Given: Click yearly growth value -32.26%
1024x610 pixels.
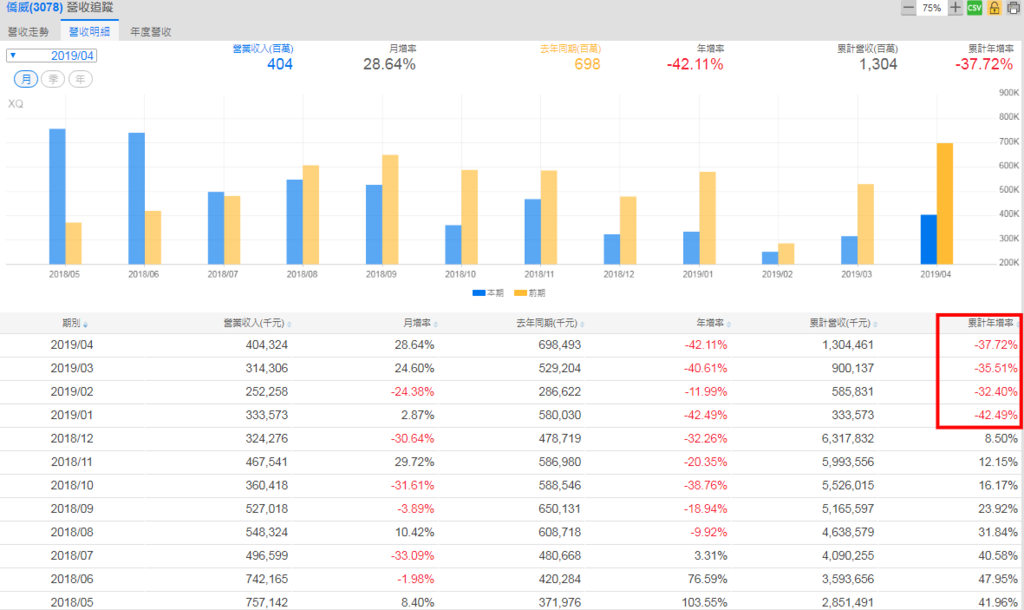Looking at the screenshot, I should click(x=705, y=439).
